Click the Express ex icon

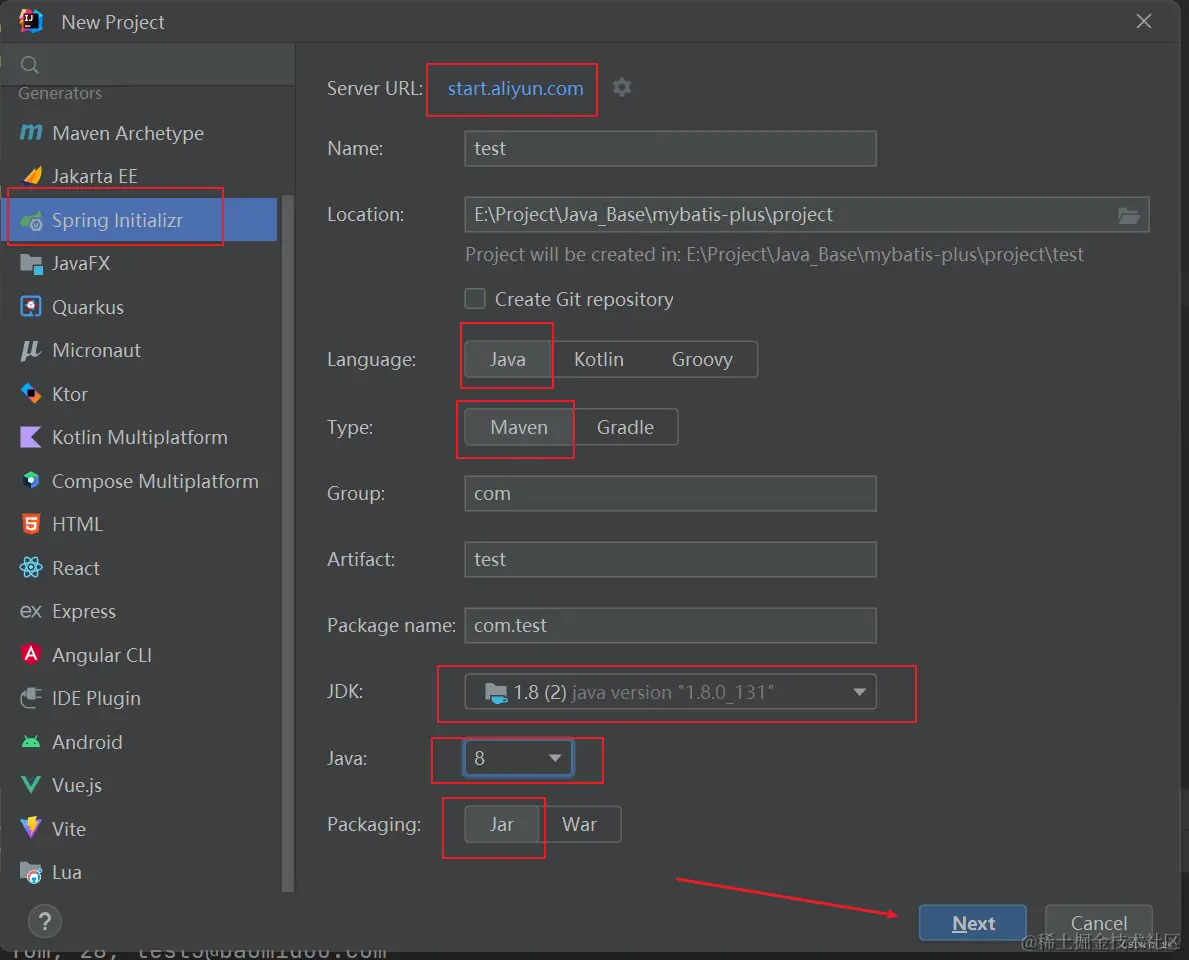pyautogui.click(x=31, y=611)
